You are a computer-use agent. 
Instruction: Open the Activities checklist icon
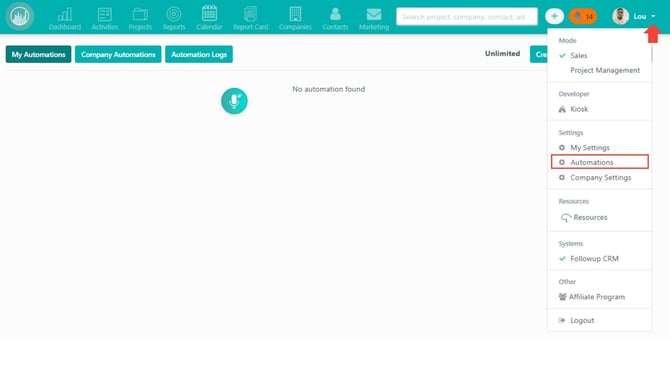105,15
